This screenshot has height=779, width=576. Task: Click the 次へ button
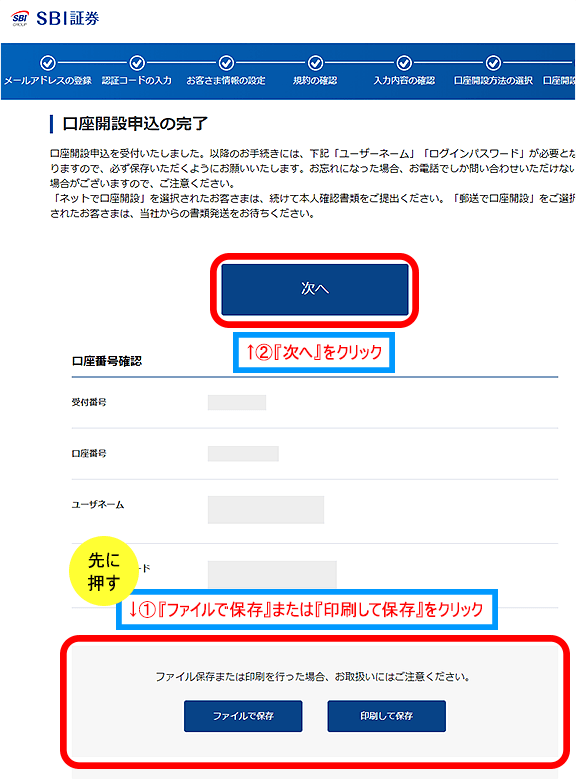pyautogui.click(x=315, y=289)
